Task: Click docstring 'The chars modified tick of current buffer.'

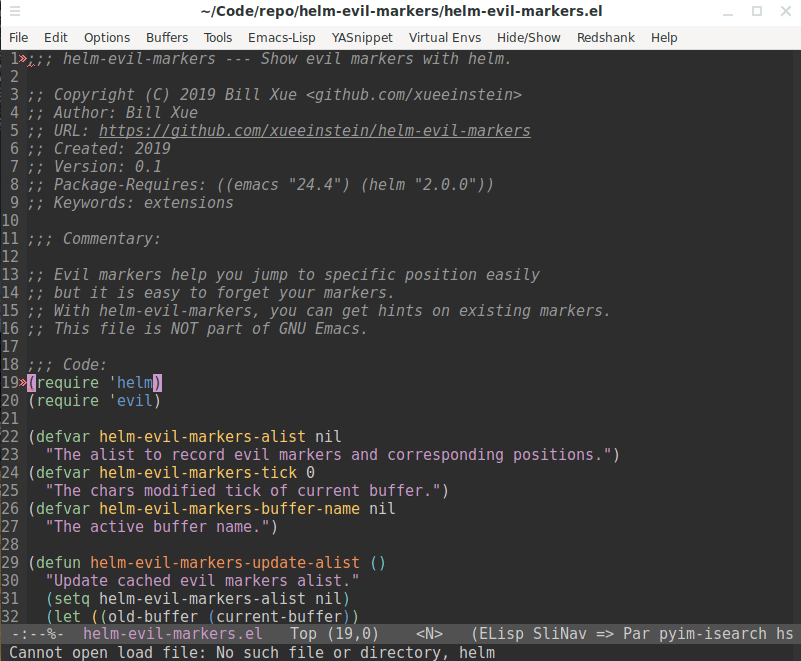Action: [x=243, y=491]
